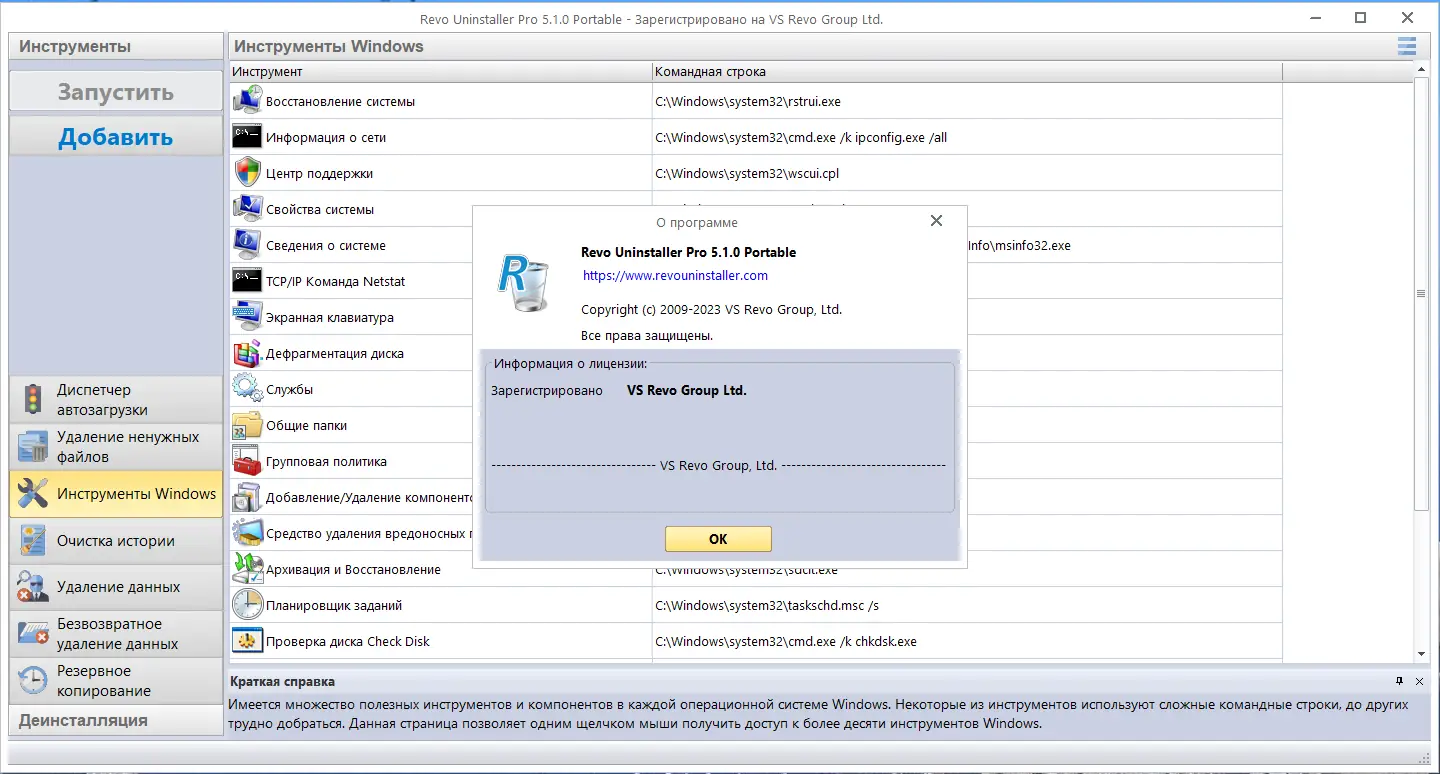Launch the Планировщик заданий clock icon
1440x774 pixels.
(x=246, y=605)
